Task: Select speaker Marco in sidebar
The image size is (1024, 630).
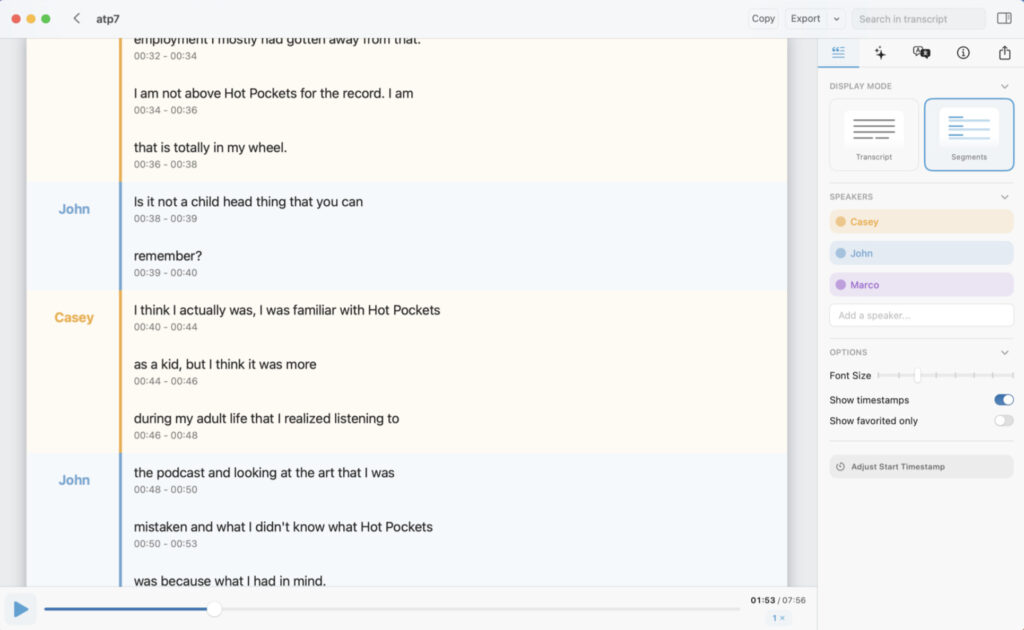Action: [921, 285]
